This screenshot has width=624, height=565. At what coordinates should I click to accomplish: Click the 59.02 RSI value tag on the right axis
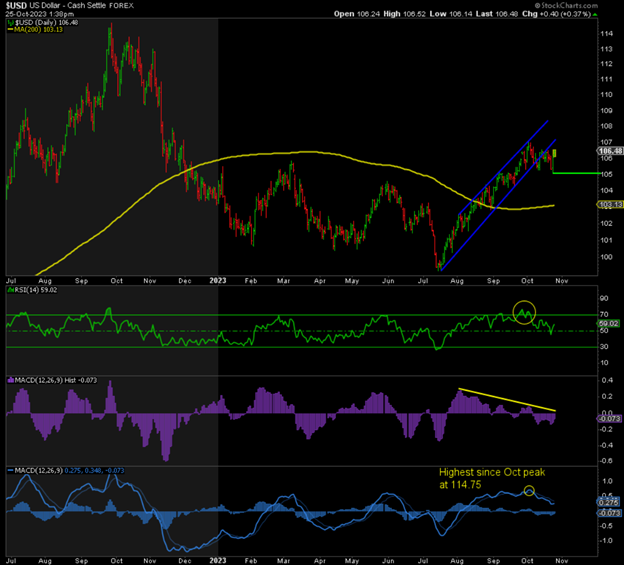[x=609, y=323]
